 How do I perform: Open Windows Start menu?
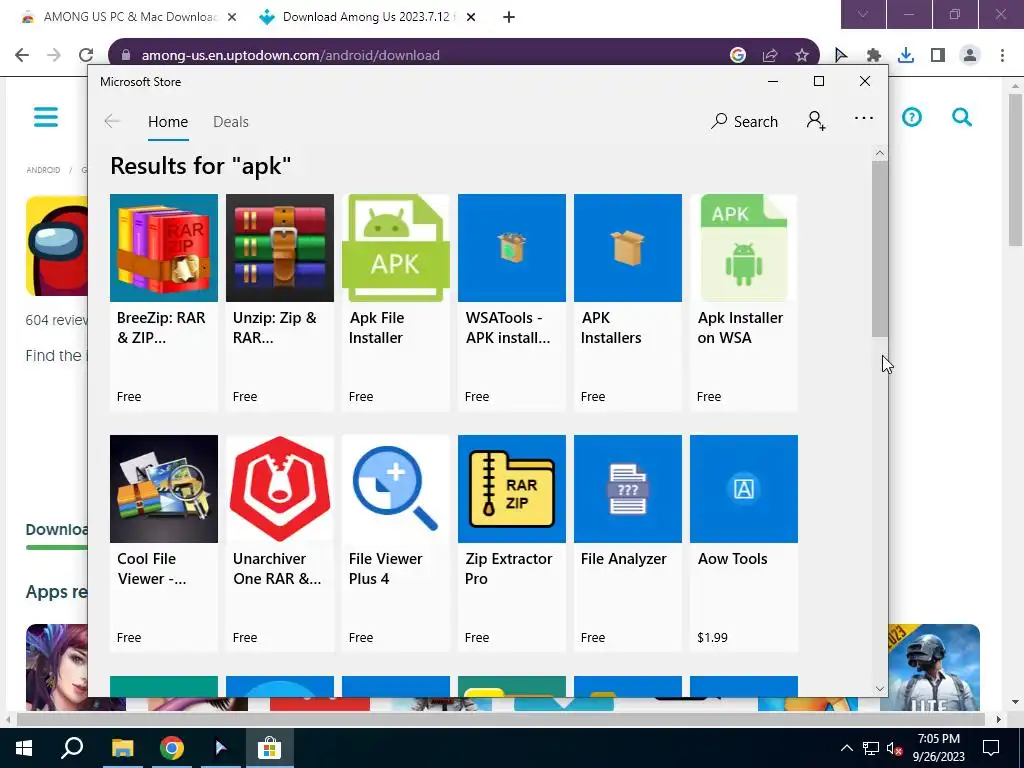(24, 748)
